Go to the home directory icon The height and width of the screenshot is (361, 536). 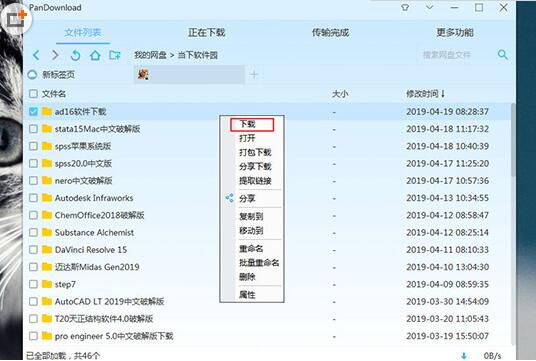[x=95, y=55]
